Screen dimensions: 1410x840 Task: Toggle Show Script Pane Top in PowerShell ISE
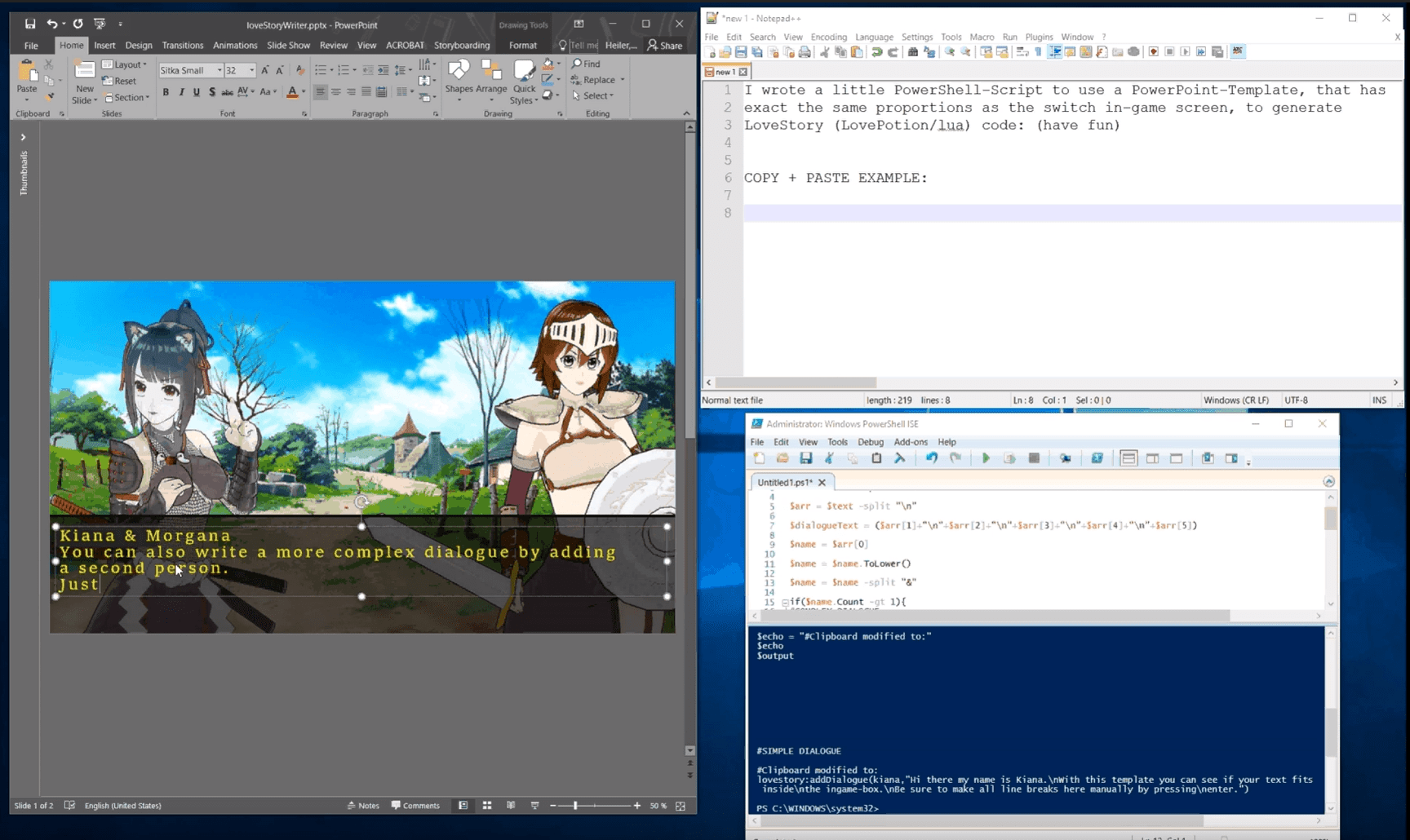click(x=1128, y=458)
